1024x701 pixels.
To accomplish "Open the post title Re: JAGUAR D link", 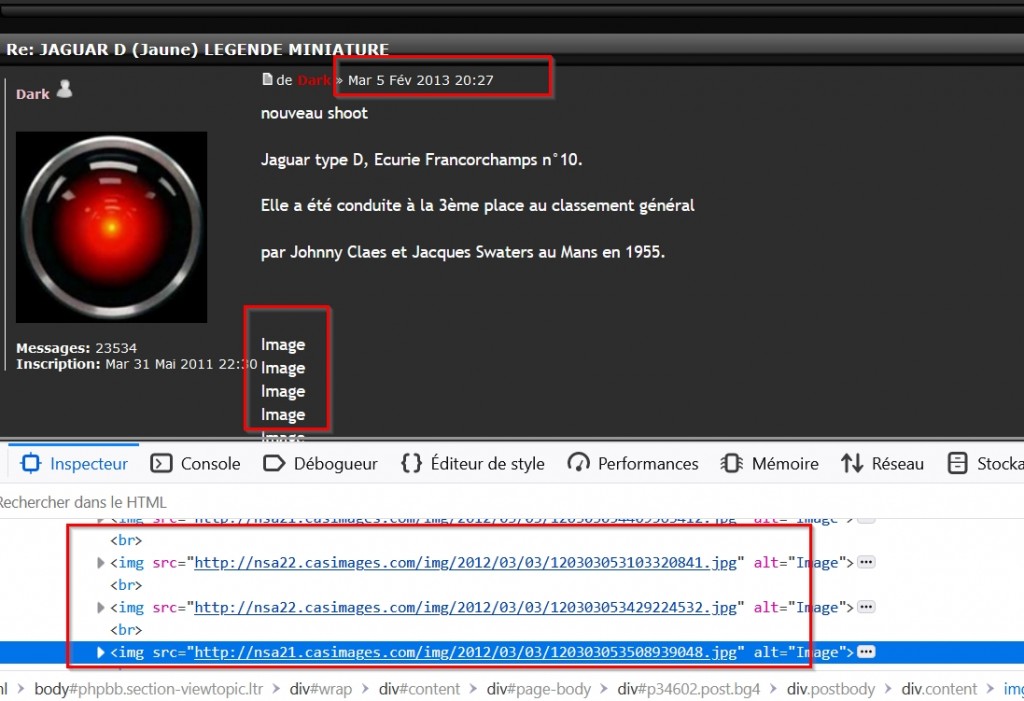I will 197,50.
